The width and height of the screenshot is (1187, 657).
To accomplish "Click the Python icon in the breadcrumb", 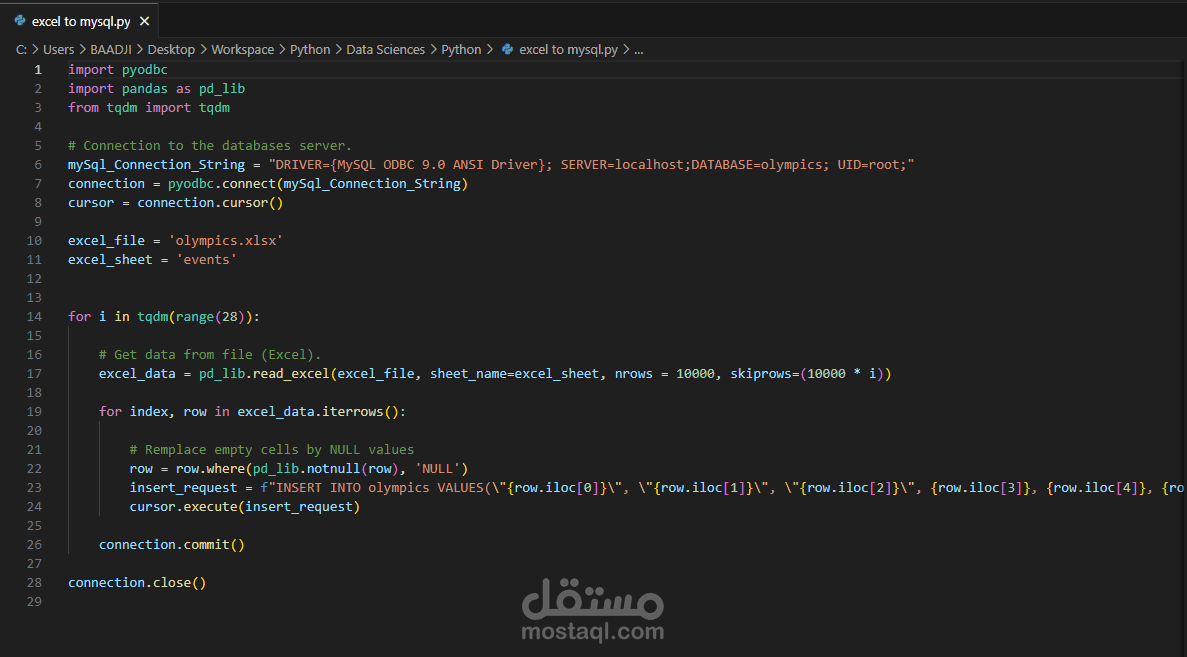I will (x=508, y=49).
